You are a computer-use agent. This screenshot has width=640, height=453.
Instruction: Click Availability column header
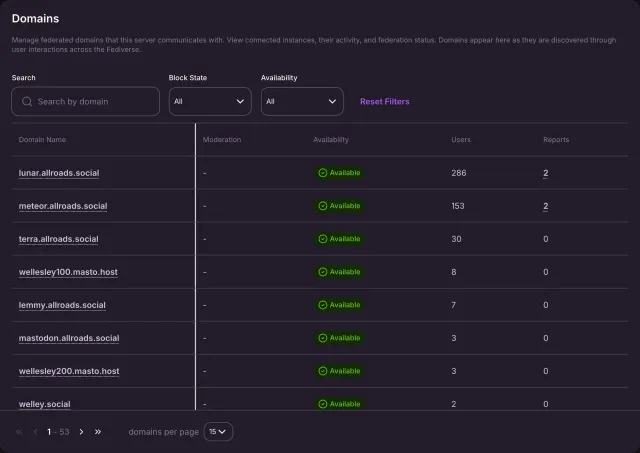click(331, 140)
